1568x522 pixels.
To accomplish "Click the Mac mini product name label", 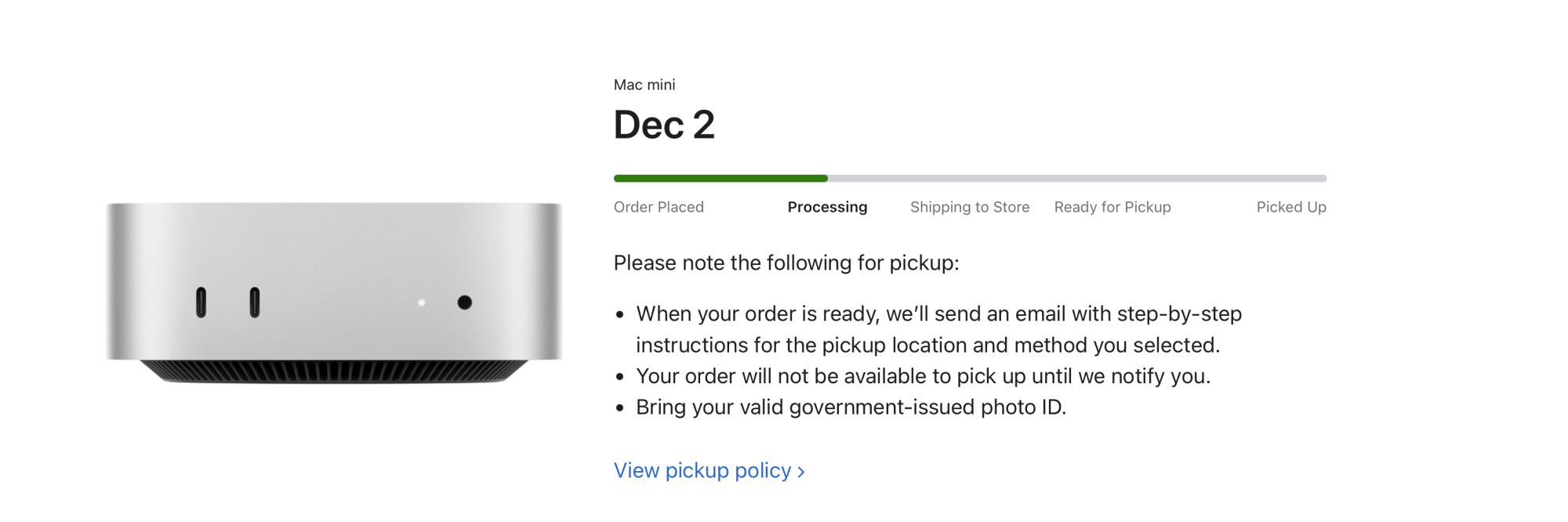I will (644, 85).
